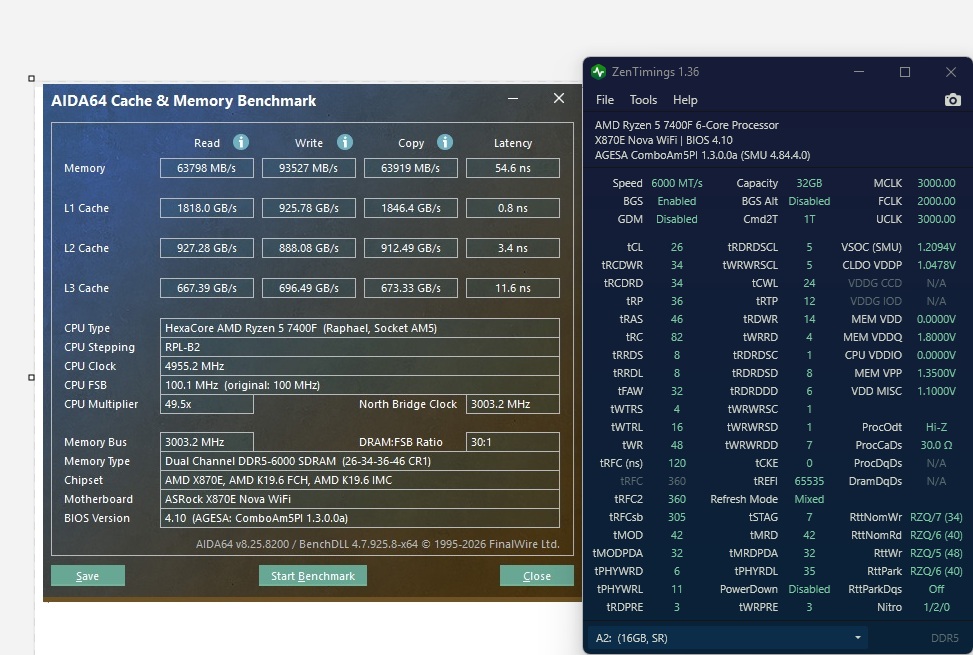
Task: Select the Memory Latency value 54.6 ns
Action: pos(513,168)
